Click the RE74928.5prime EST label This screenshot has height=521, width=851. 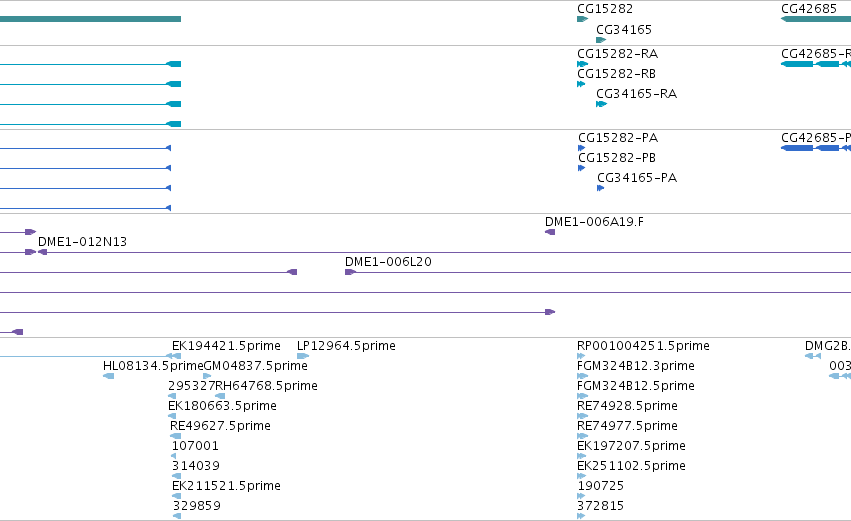point(627,406)
